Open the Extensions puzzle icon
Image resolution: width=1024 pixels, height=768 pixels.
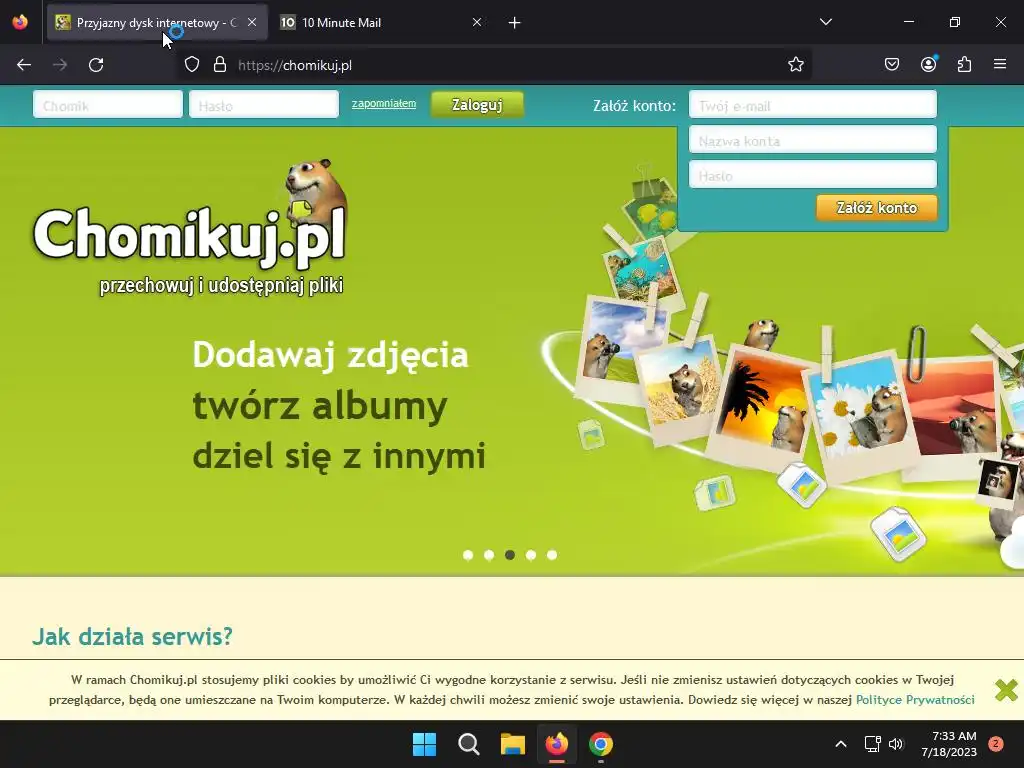click(x=964, y=65)
